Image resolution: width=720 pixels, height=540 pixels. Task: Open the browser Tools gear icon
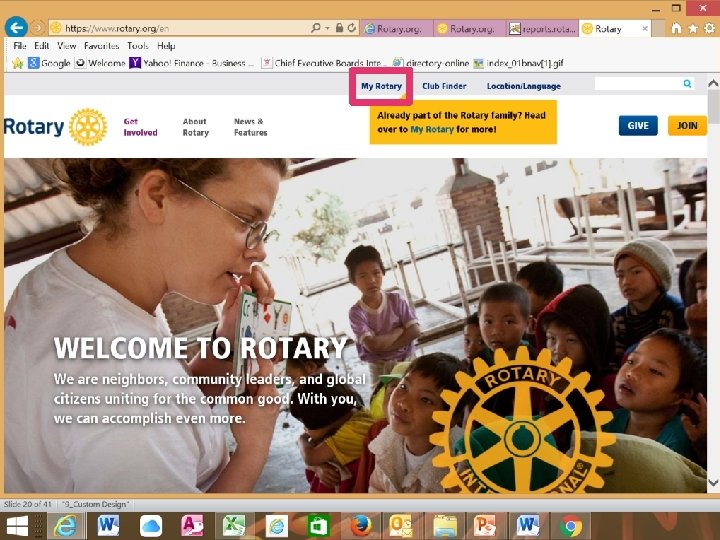point(709,28)
